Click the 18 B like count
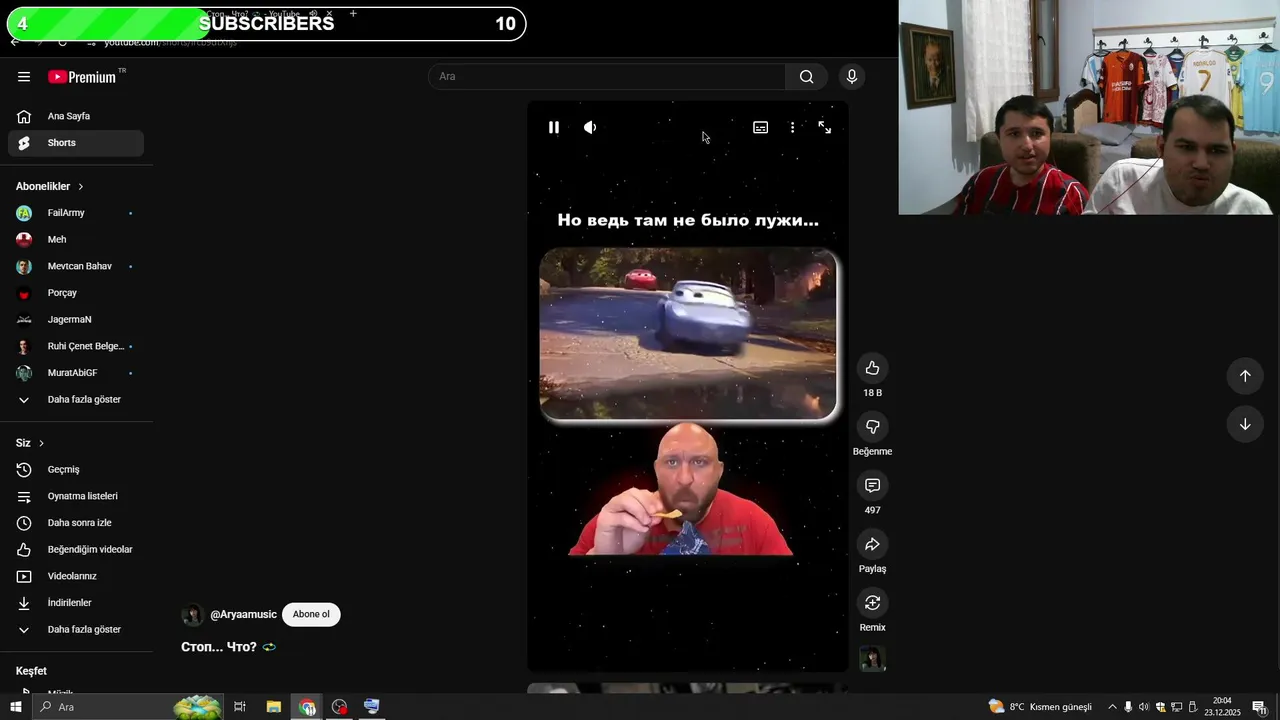Viewport: 1280px width, 720px height. (872, 393)
